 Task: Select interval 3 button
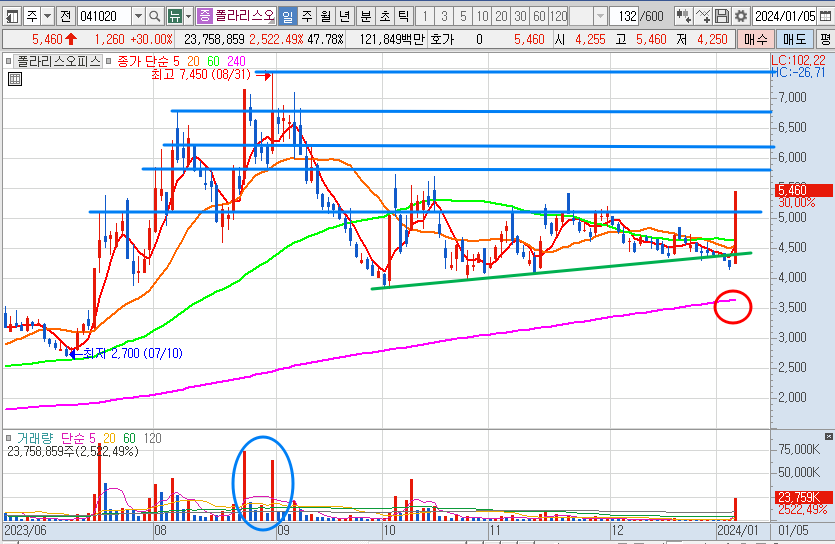pyautogui.click(x=444, y=16)
